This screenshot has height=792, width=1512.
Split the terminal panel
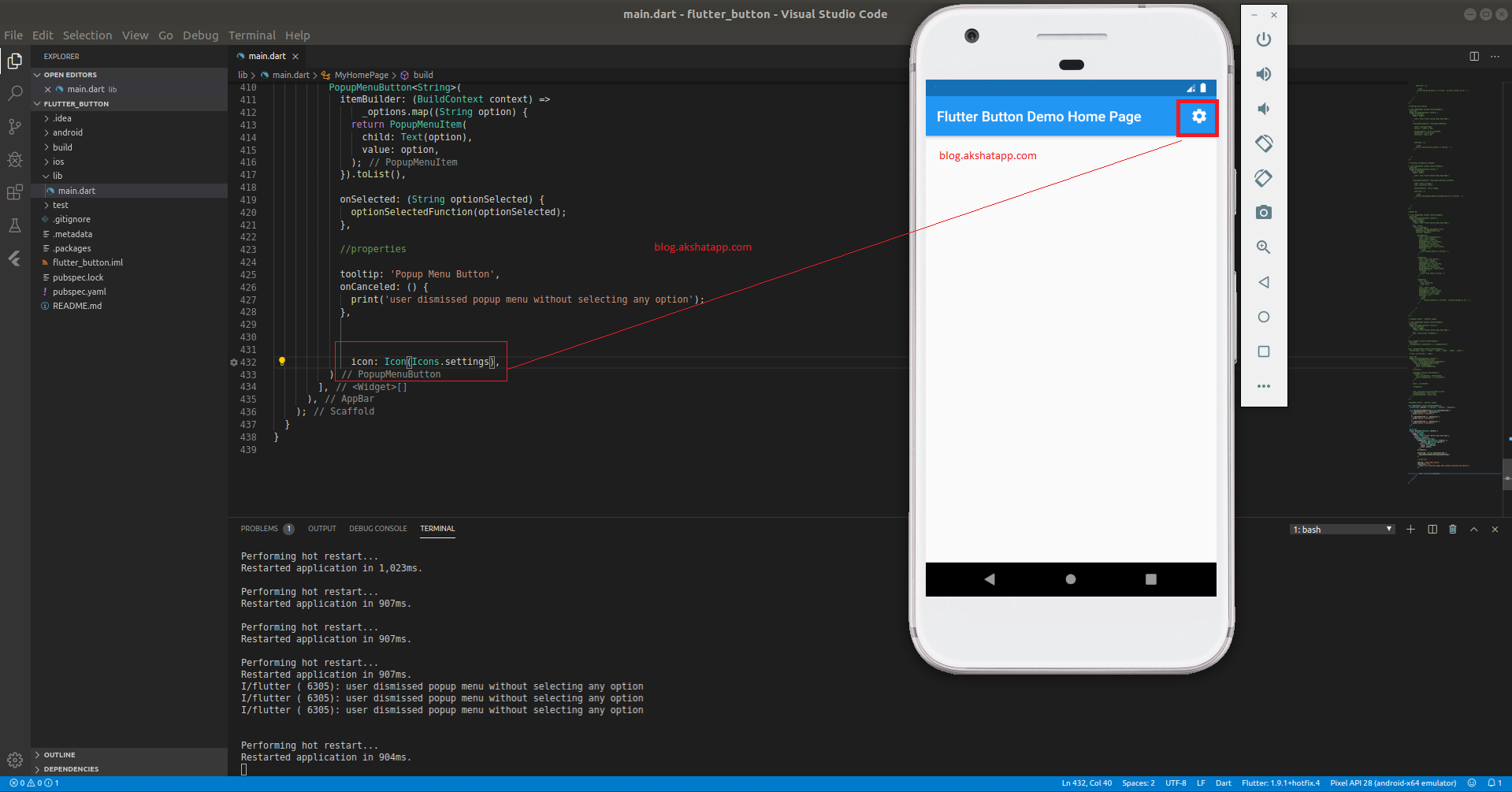click(1432, 530)
